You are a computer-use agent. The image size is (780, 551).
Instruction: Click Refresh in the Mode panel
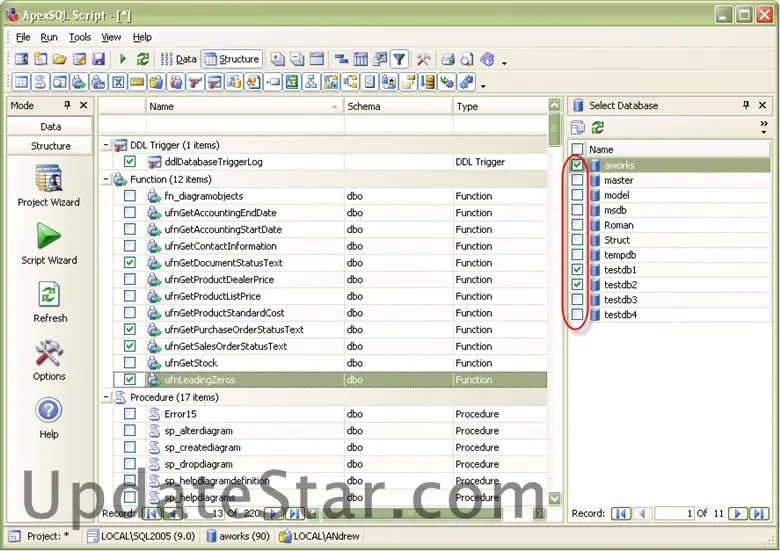49,302
